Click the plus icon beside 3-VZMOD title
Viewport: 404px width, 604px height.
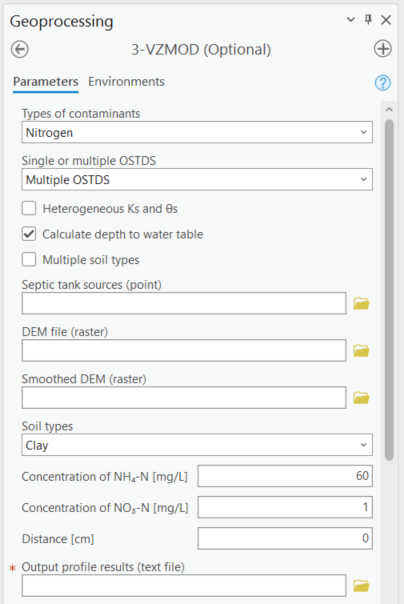coord(382,49)
